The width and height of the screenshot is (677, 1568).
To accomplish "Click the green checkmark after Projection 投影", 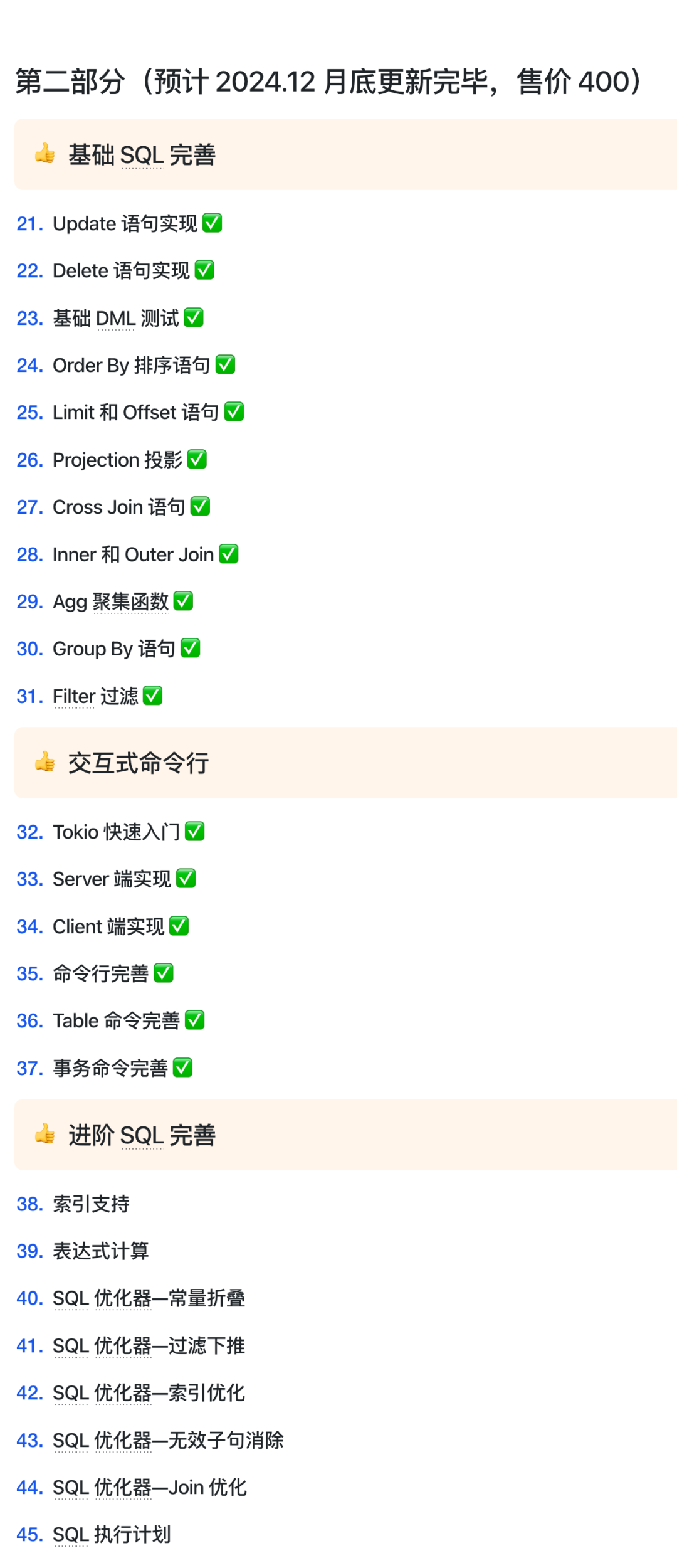I will pos(197,458).
